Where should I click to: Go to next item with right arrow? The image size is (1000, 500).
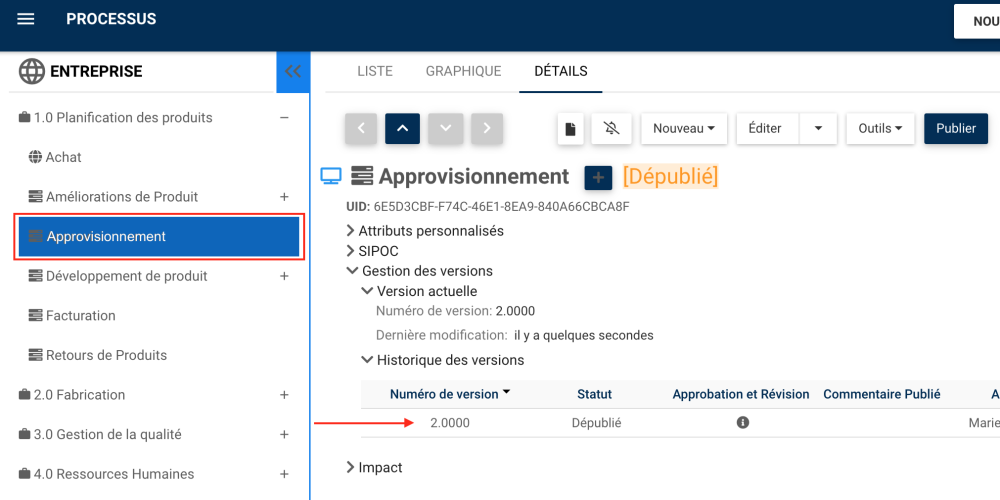click(x=487, y=129)
